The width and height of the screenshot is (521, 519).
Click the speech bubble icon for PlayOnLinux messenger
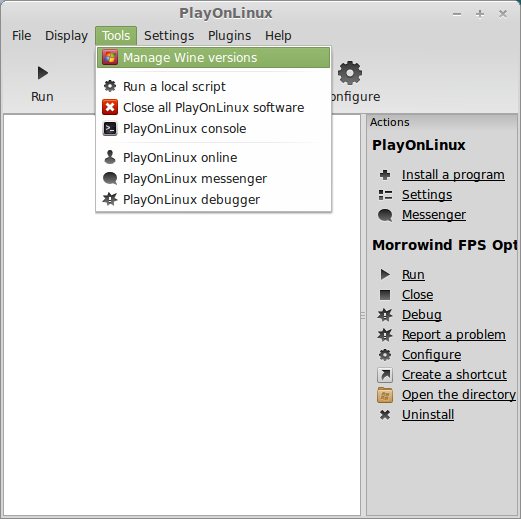point(110,179)
